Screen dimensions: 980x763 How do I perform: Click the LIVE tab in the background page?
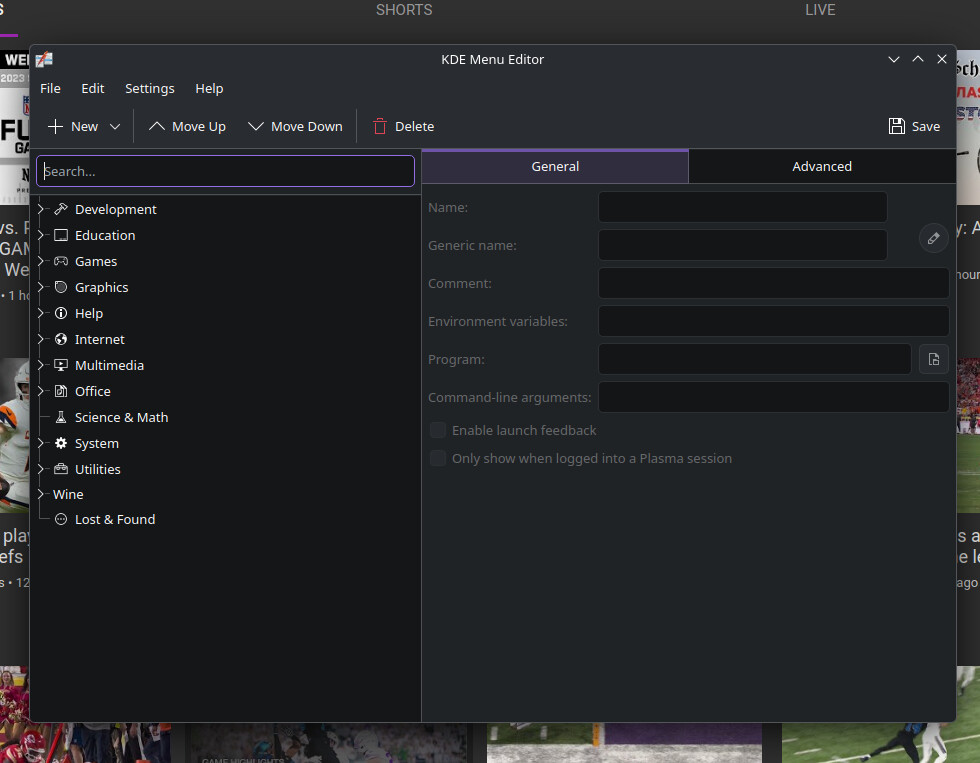point(820,10)
